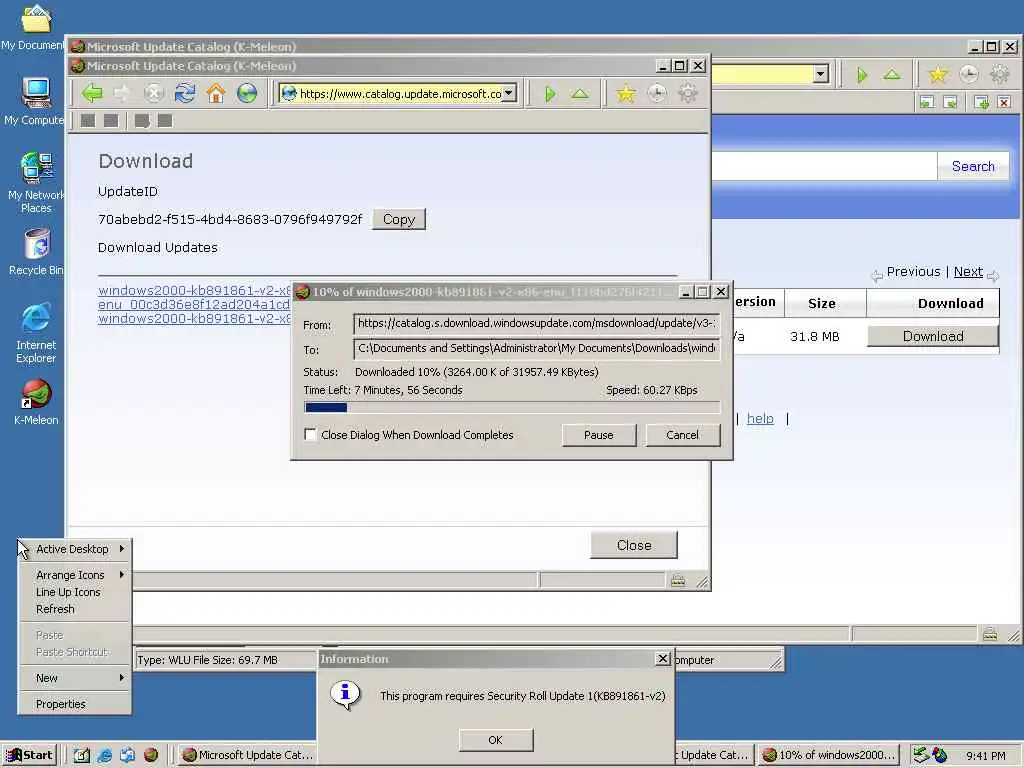Viewport: 1024px width, 768px height.
Task: Expand the Active Desktop submenu
Action: tap(74, 549)
